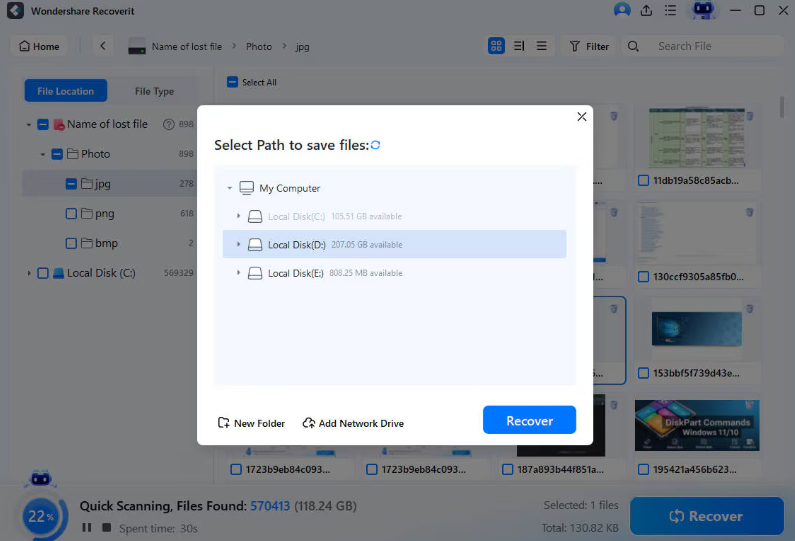Click the large Recover button at bottom right
This screenshot has width=795, height=541.
tap(707, 516)
